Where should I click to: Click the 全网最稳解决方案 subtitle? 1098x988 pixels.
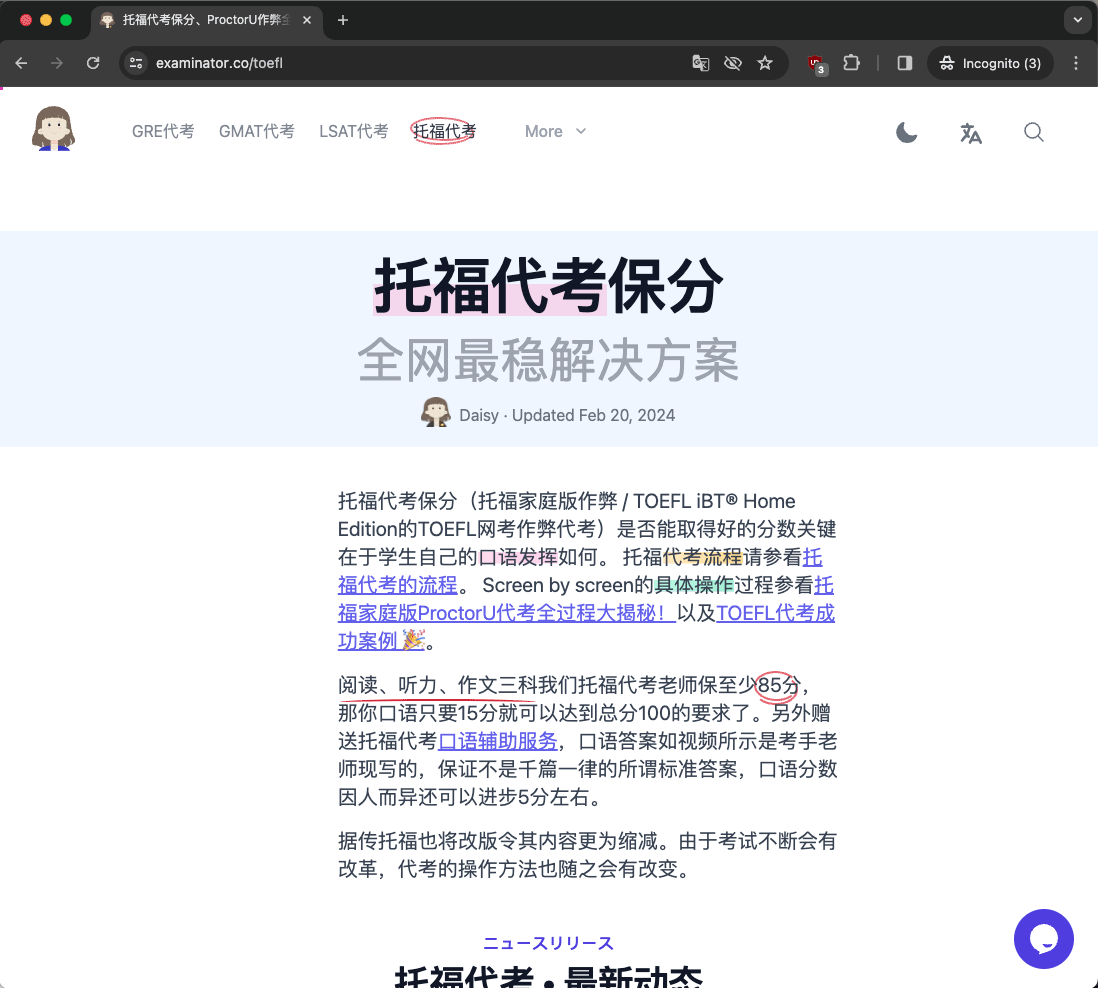[x=548, y=361]
